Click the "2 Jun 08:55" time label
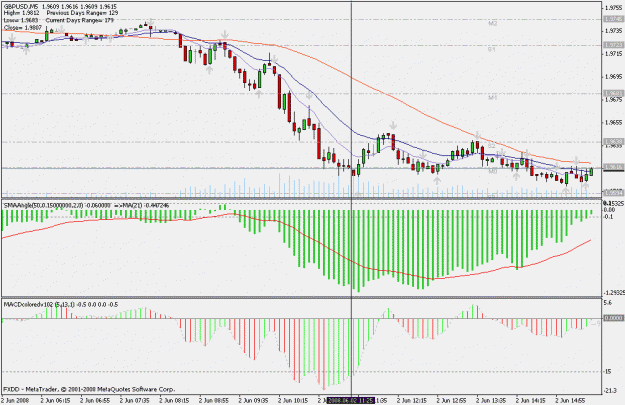Viewport: 625px width, 405px height. tap(214, 401)
